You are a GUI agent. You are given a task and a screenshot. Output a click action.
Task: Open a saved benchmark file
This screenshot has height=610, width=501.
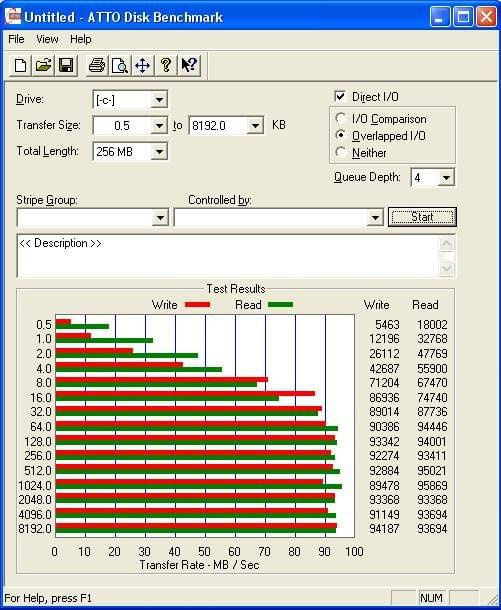tap(43, 65)
